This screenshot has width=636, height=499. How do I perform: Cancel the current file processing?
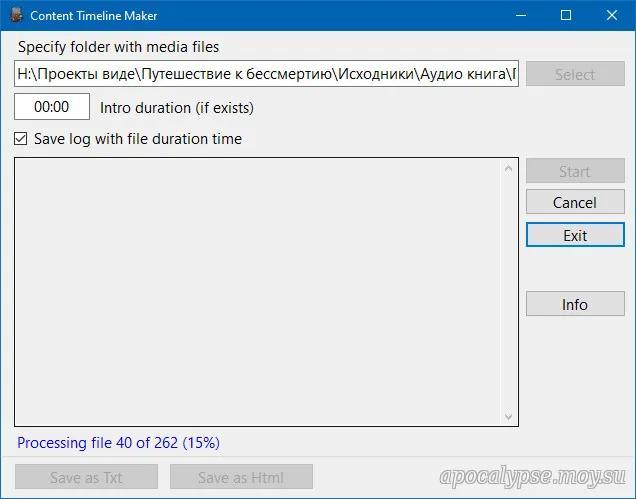[575, 203]
